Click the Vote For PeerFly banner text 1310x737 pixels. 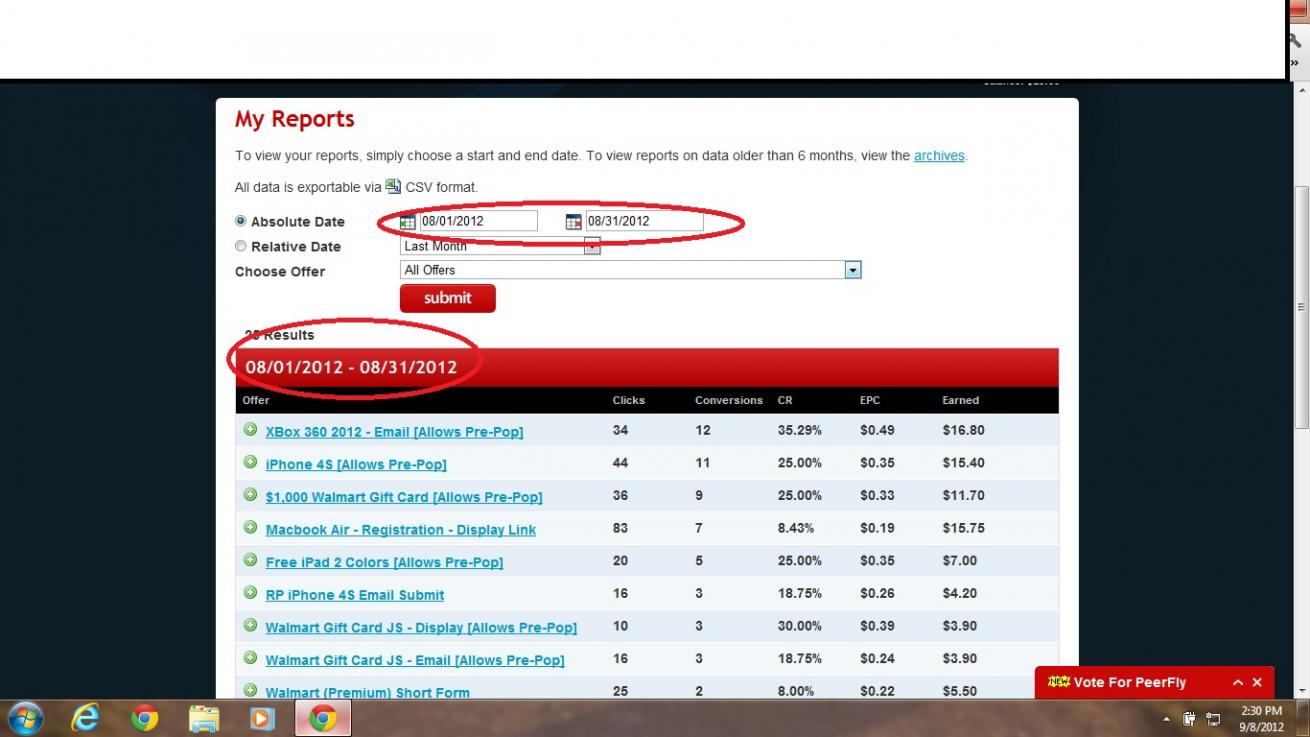1130,682
